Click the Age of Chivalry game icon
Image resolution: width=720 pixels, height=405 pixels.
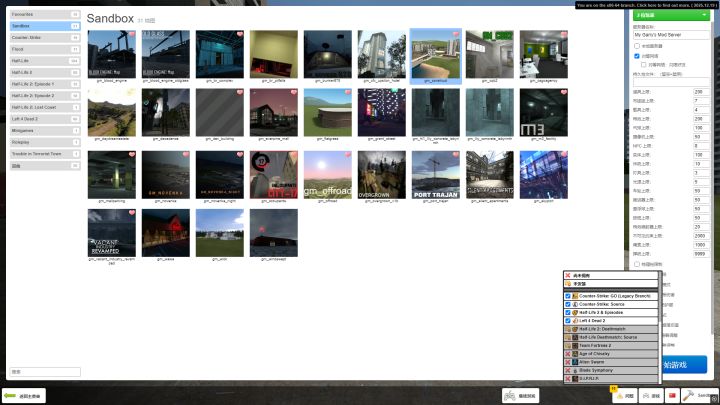coord(575,354)
